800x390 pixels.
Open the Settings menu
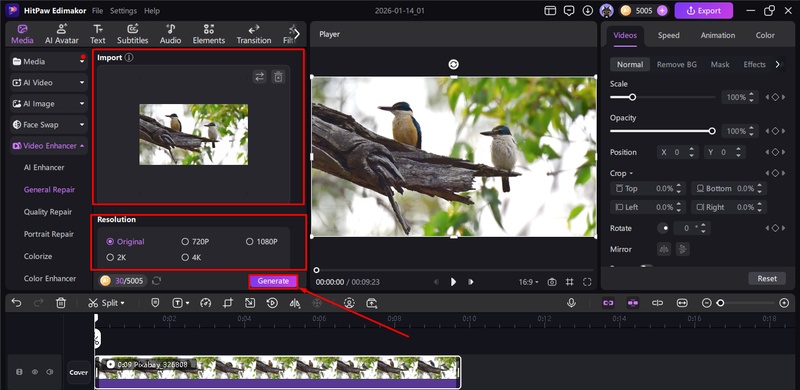[x=123, y=10]
